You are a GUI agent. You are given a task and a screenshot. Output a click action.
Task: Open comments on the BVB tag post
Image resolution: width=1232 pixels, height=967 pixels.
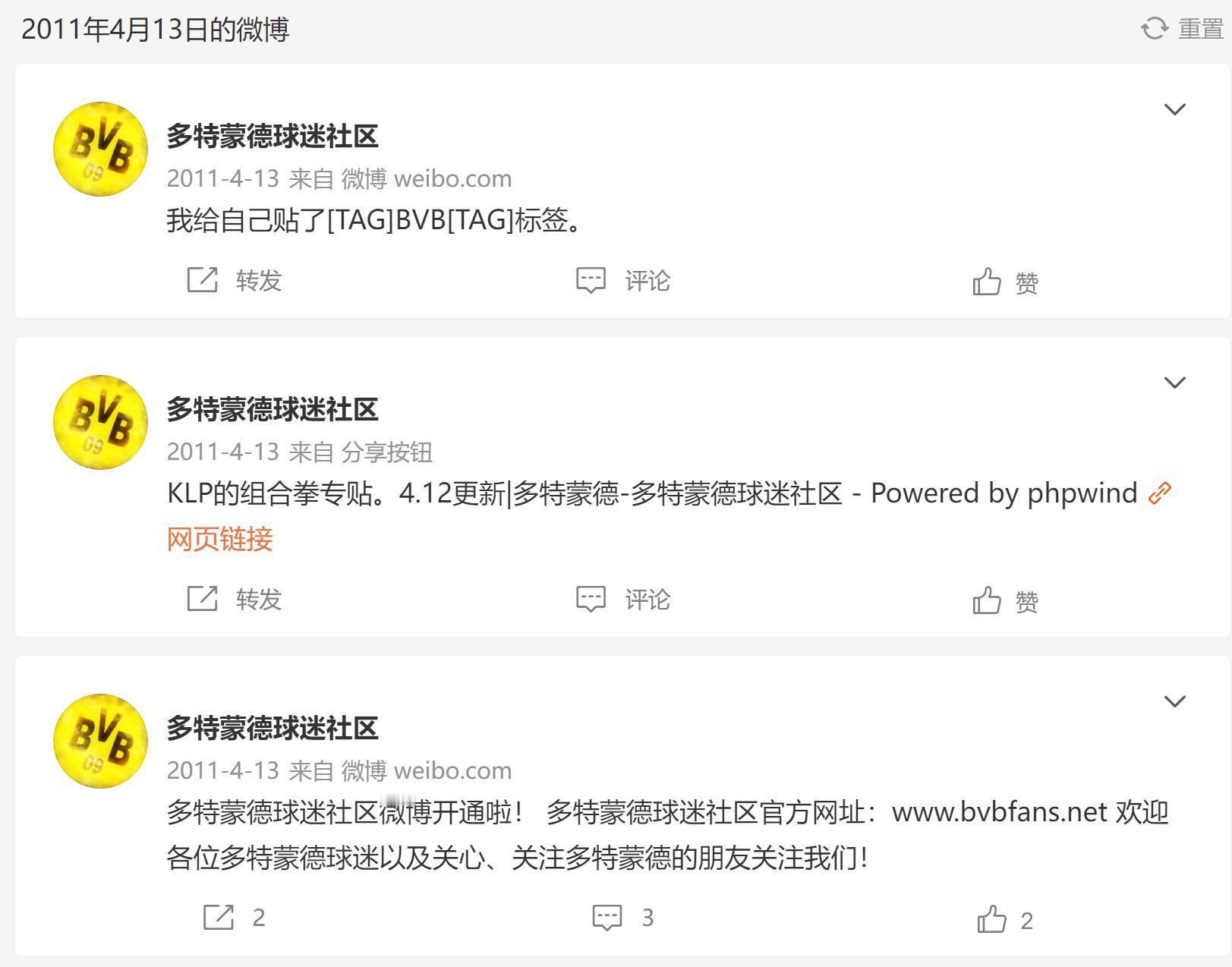tap(622, 280)
